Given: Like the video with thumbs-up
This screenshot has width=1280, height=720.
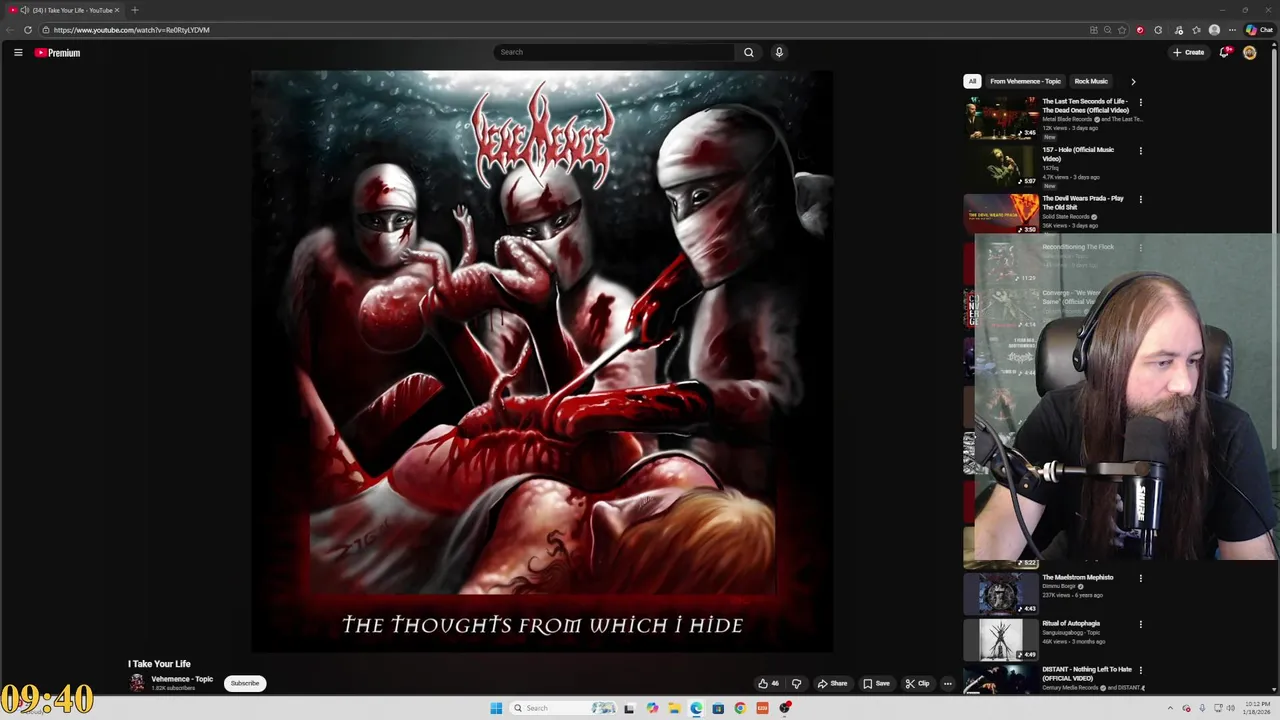Looking at the screenshot, I should pyautogui.click(x=768, y=684).
